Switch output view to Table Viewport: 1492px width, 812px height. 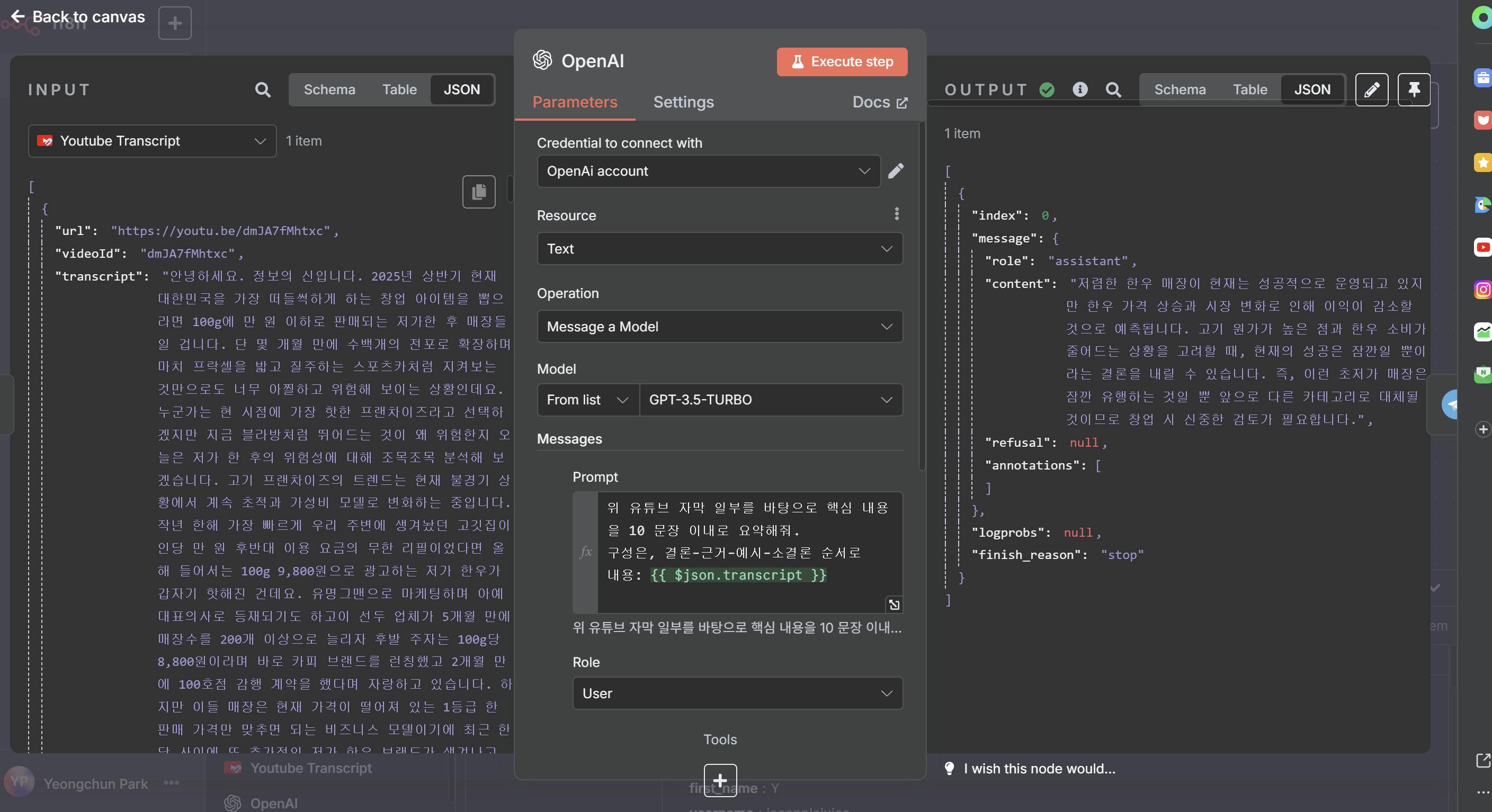1249,89
